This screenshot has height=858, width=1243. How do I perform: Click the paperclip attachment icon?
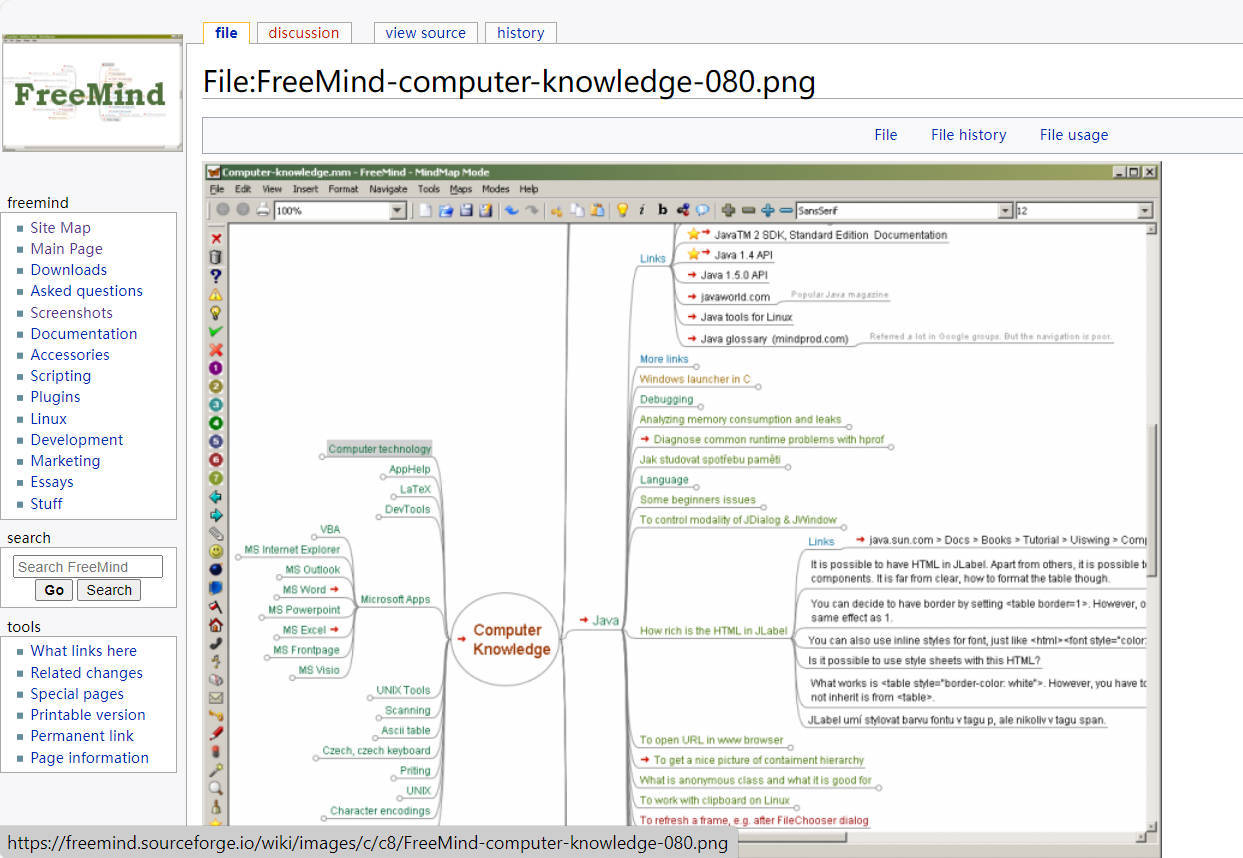click(216, 533)
